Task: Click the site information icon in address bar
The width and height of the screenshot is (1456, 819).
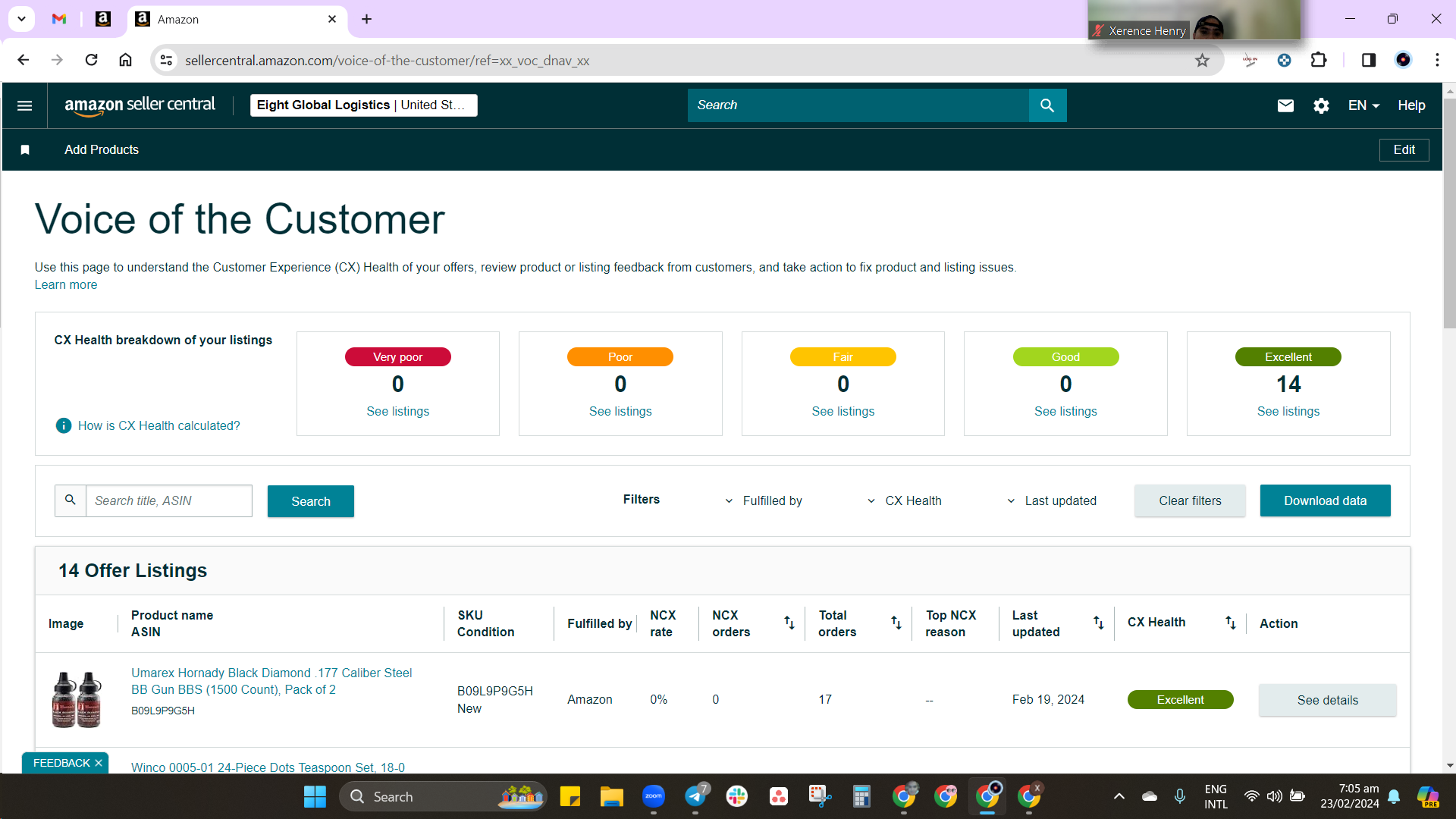Action: [x=167, y=60]
